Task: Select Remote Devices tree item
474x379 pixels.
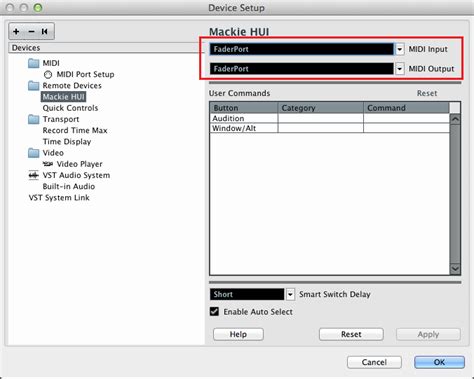Action: [72, 86]
